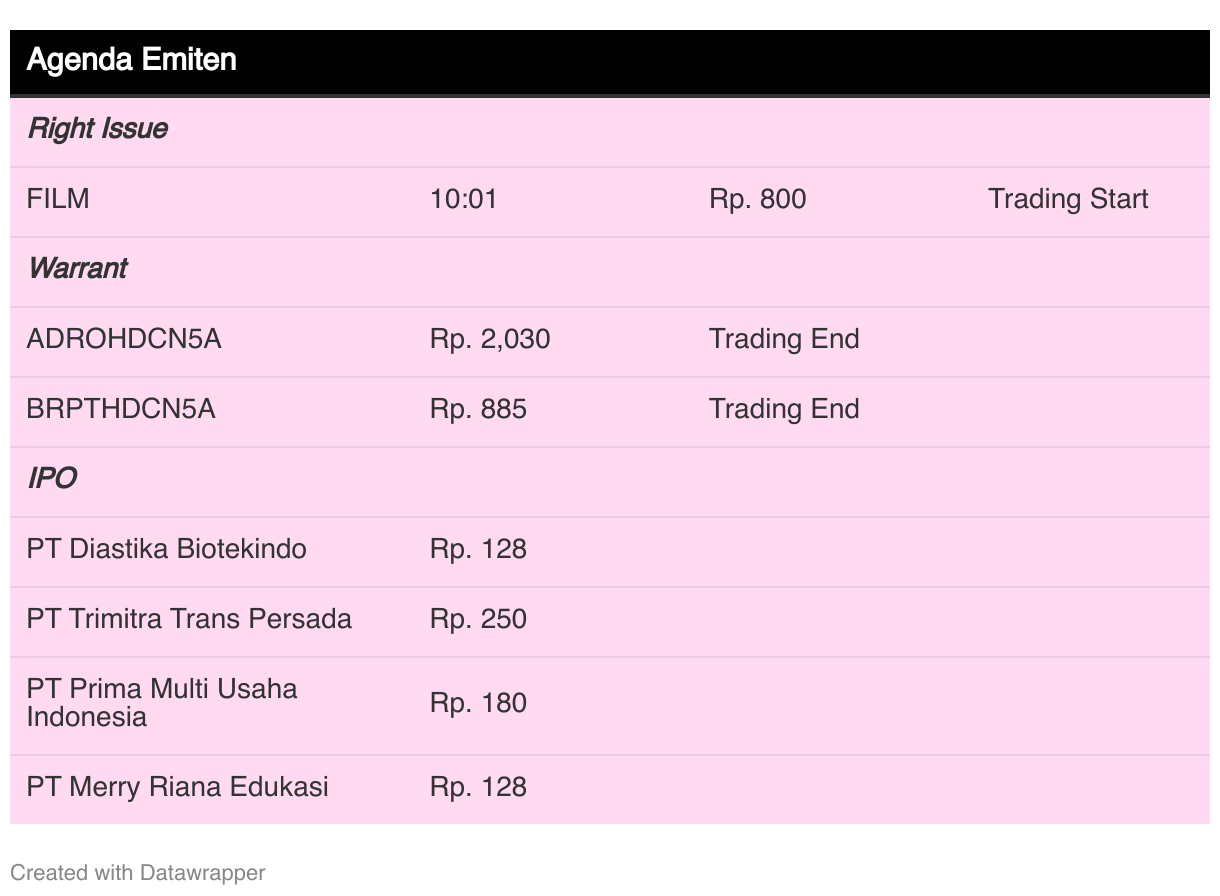
Task: Click the Rp. 2,030 price value
Action: coord(490,339)
